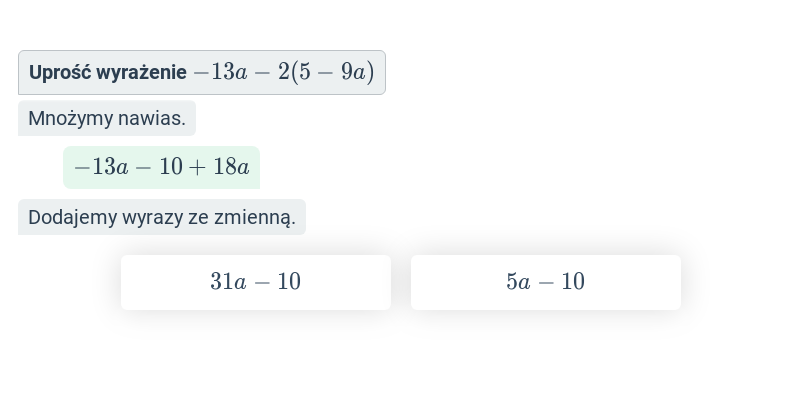Choose the answer 31a − 10
Screen dimensions: 800x400
pos(256,282)
